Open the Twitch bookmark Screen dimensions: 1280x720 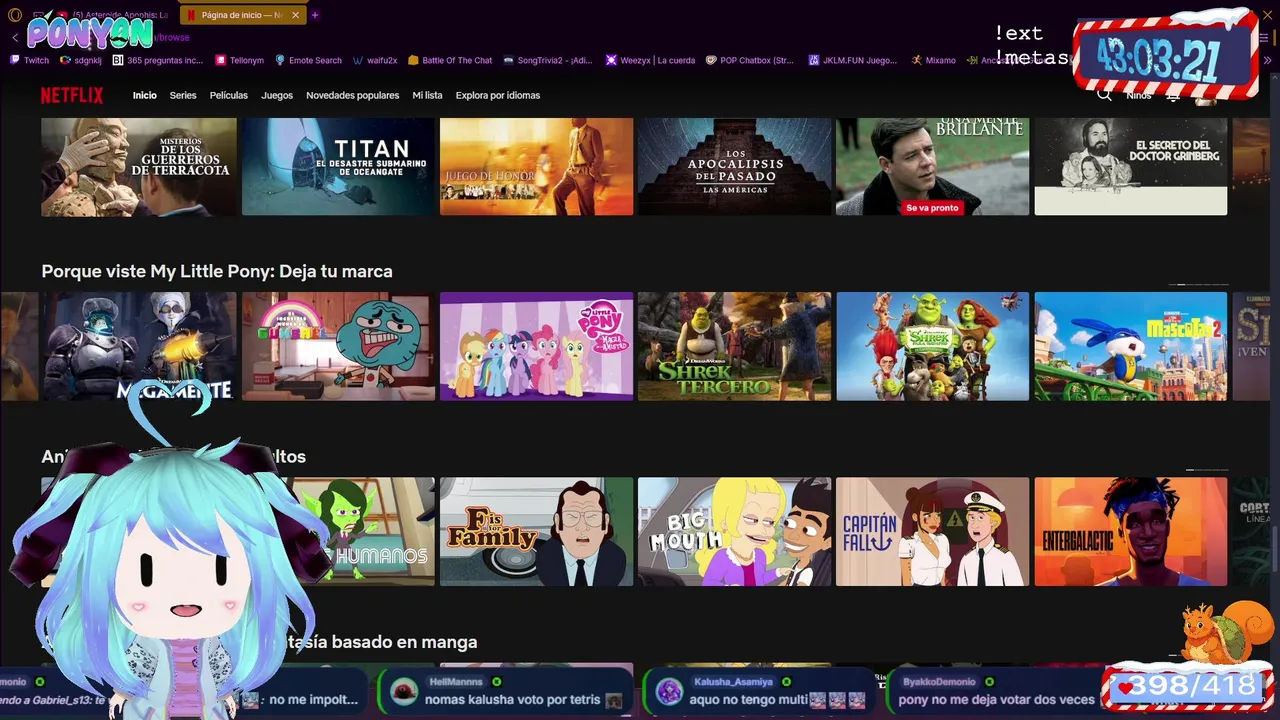coord(29,60)
